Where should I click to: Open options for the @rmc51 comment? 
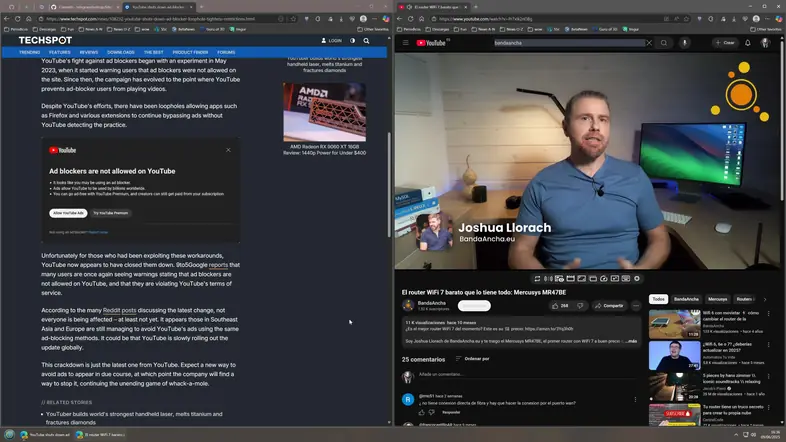coord(635,399)
